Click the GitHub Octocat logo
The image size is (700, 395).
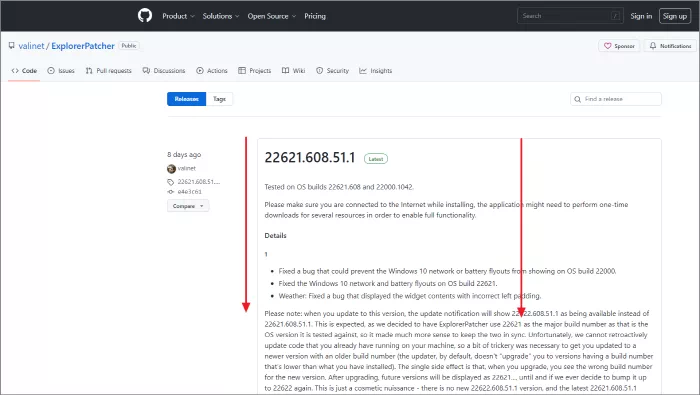point(145,16)
